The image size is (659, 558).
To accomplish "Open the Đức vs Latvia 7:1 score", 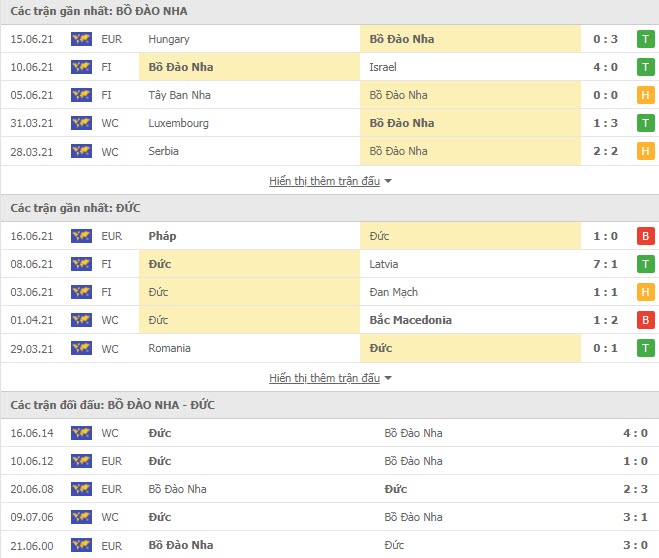I will (605, 264).
